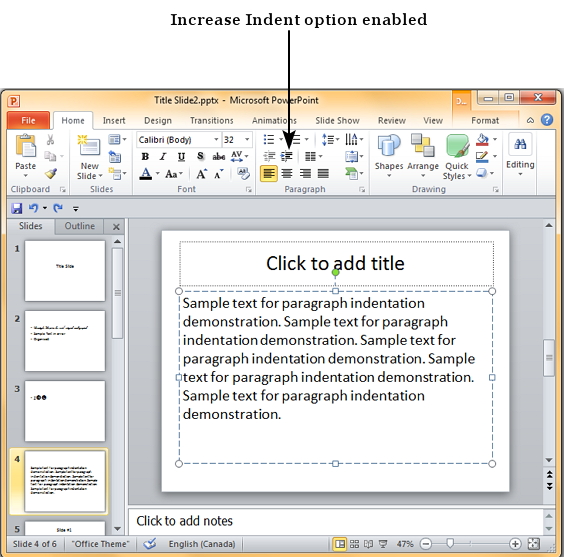565x558 pixels.
Task: Click the Paste clipboard icon
Action: pos(26,146)
